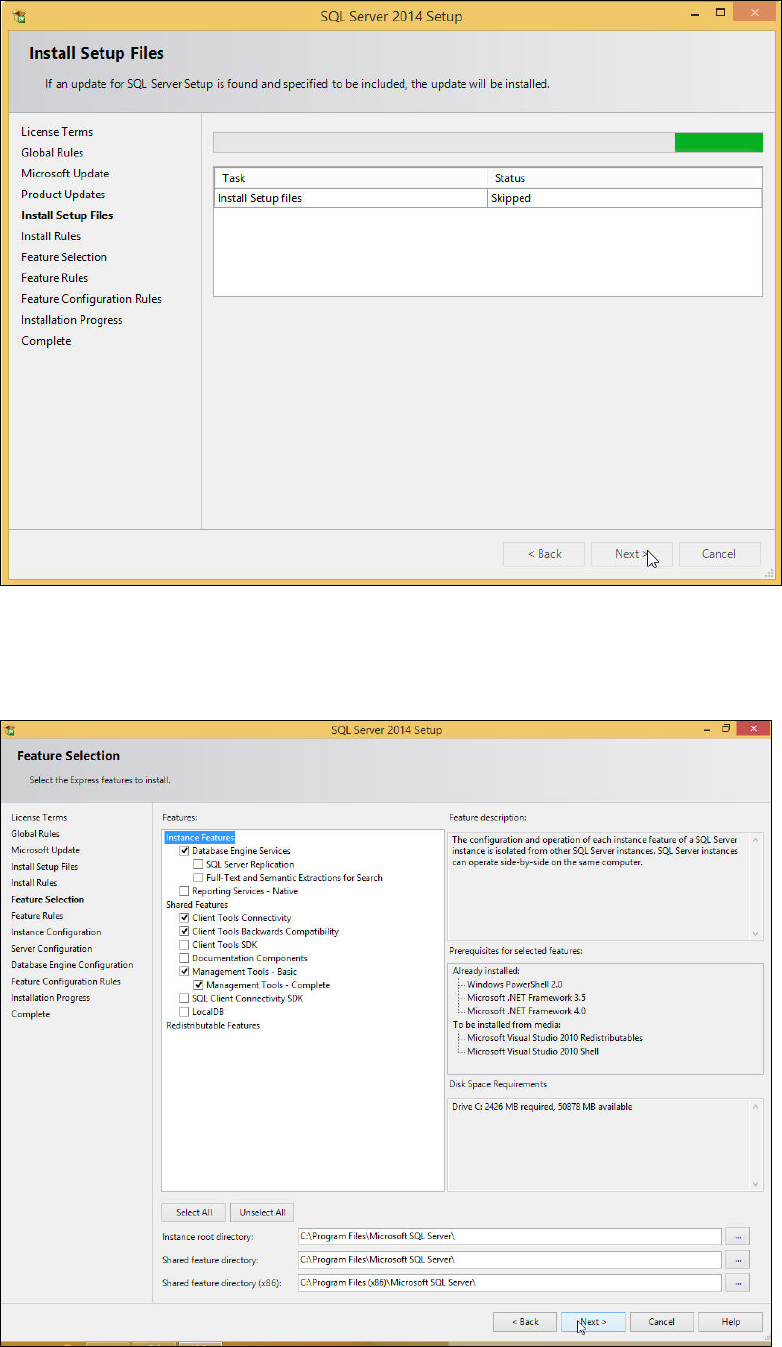Click 'Installation Progress' in Feature Selection sidebar
Screen dimensions: 782x1347
(x=50, y=998)
